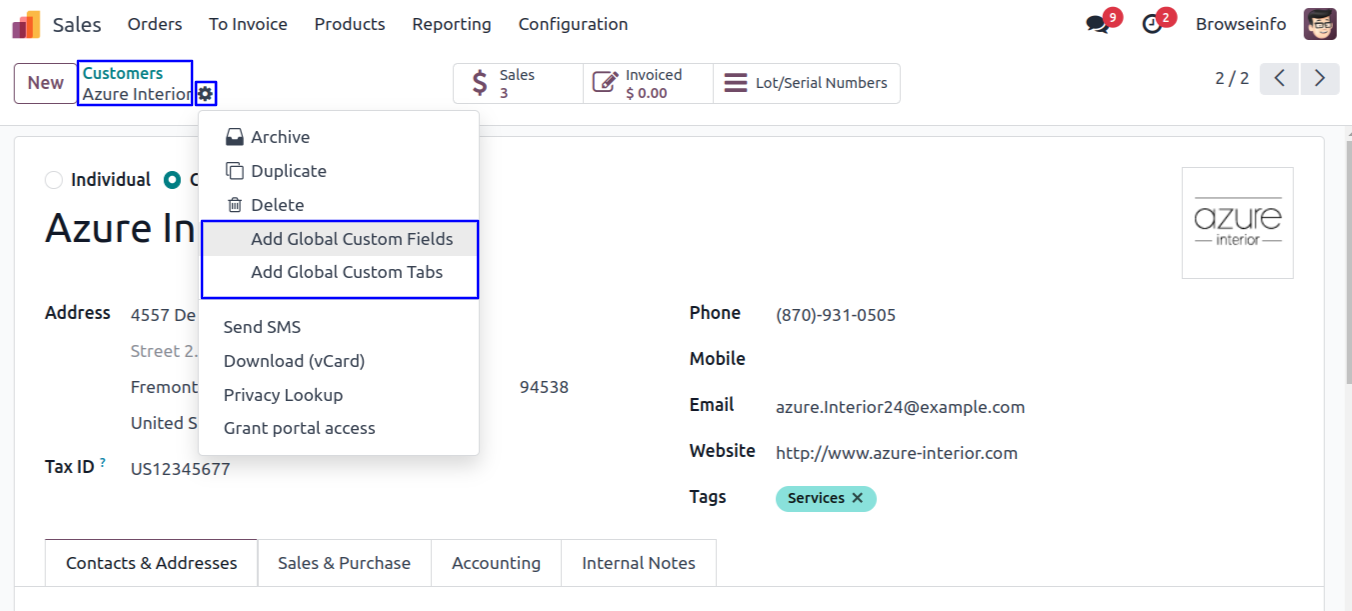The width and height of the screenshot is (1352, 611).
Task: Click the Odoo Sales app logo icon
Action: pos(26,24)
